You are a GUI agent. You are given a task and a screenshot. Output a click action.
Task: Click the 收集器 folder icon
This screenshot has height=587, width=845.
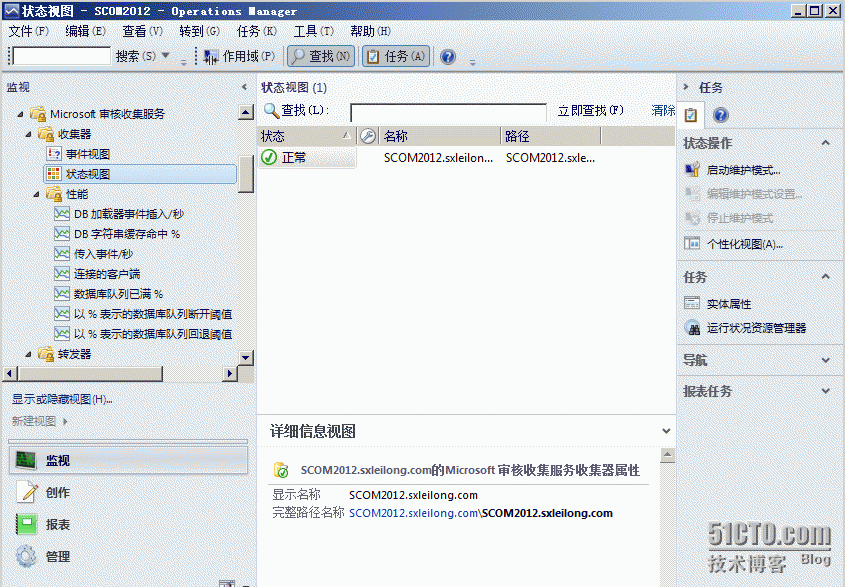(46, 134)
